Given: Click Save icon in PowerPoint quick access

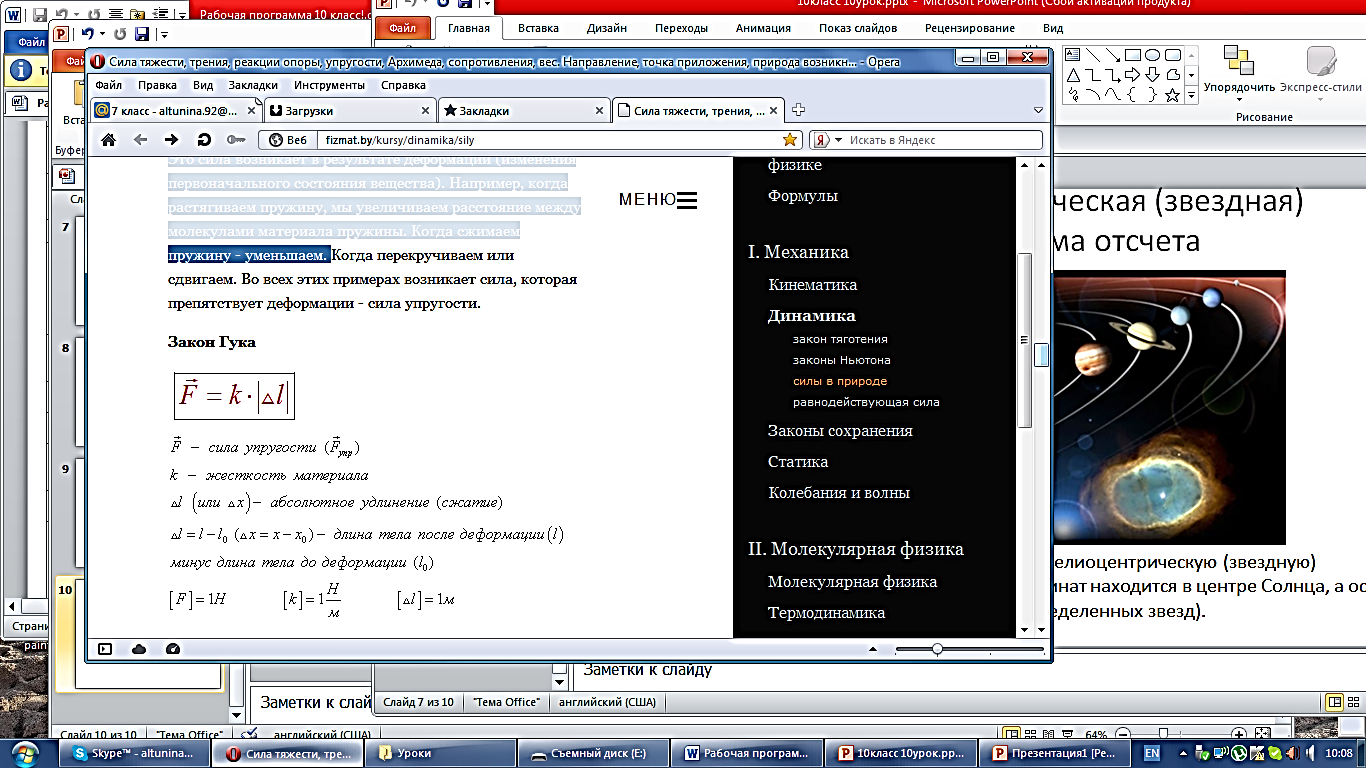Looking at the screenshot, I should [141, 34].
